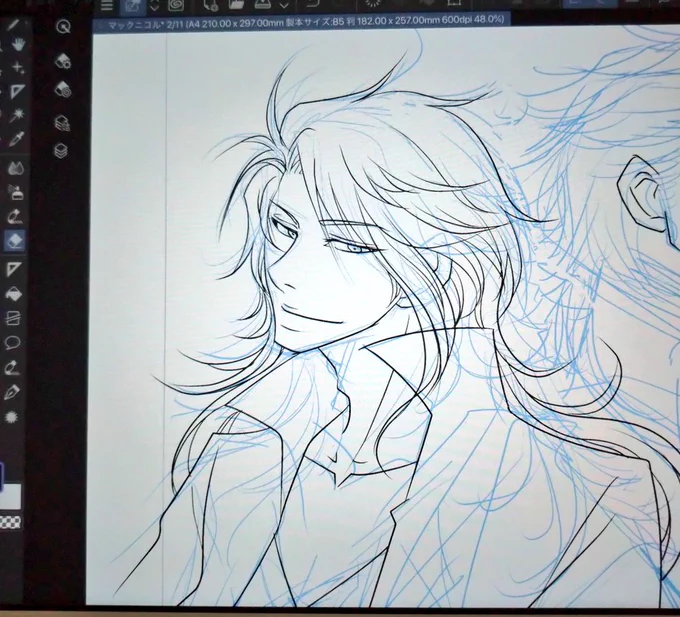Select the Eyedropper tool
This screenshot has width=680, height=617.
(x=16, y=140)
